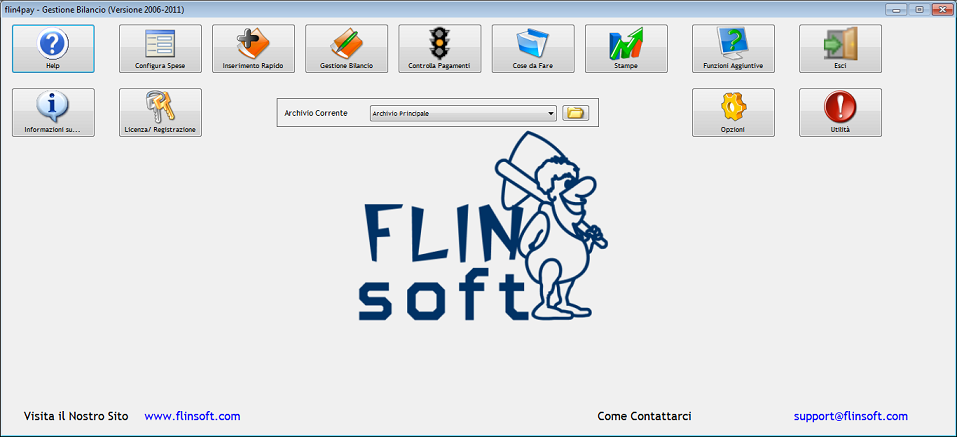Image resolution: width=957 pixels, height=437 pixels.
Task: Click the yellow folder browse archive button
Action: pos(576,113)
